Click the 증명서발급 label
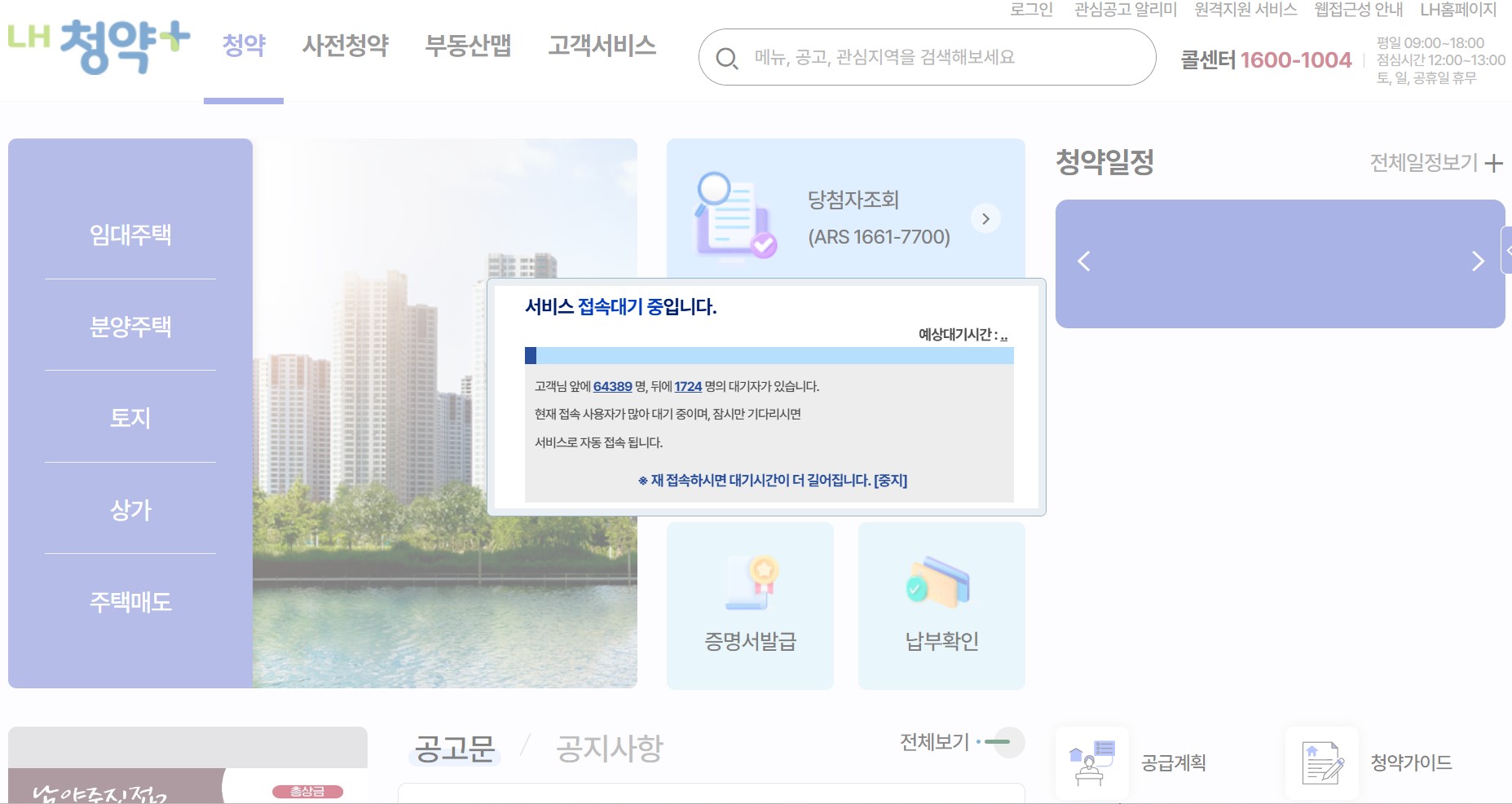 point(750,642)
